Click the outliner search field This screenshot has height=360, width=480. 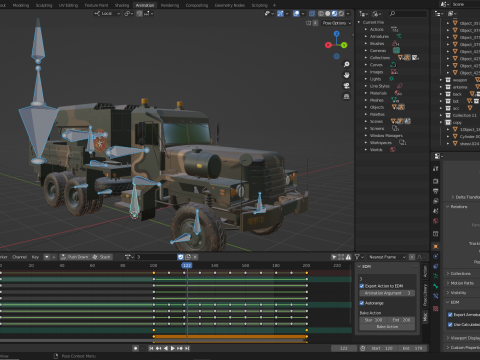(x=407, y=14)
